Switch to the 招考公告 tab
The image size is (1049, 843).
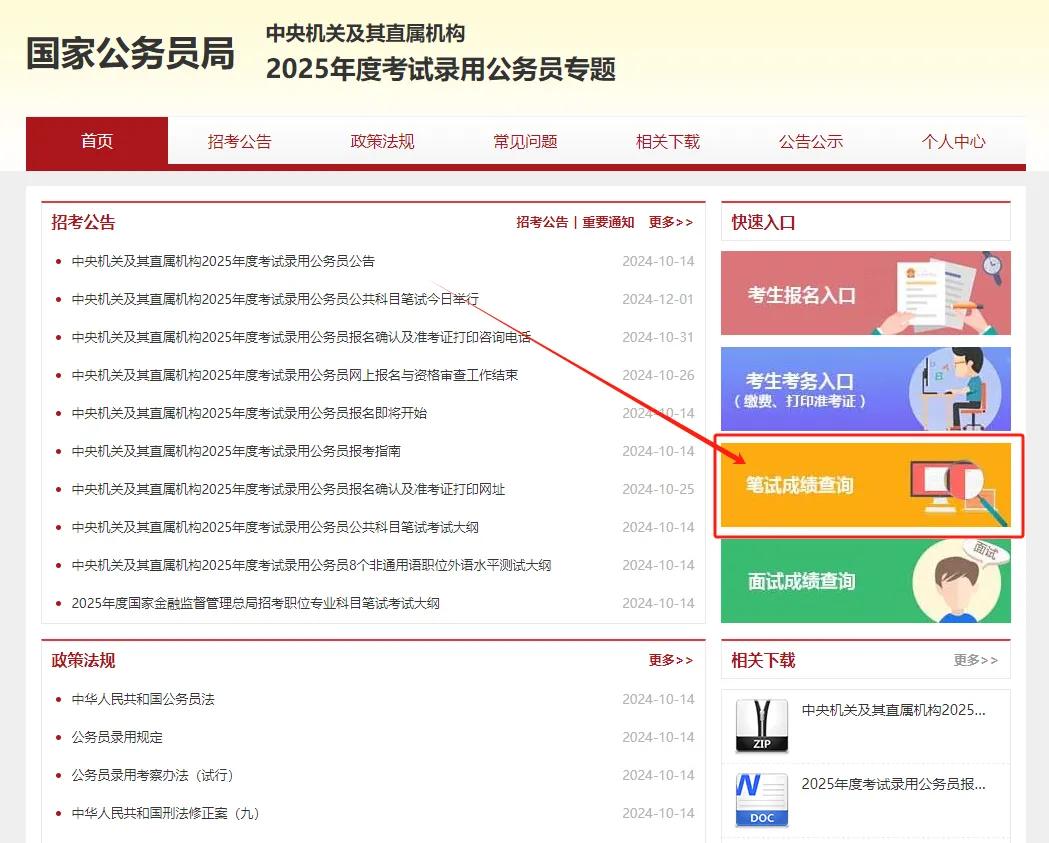click(x=238, y=142)
